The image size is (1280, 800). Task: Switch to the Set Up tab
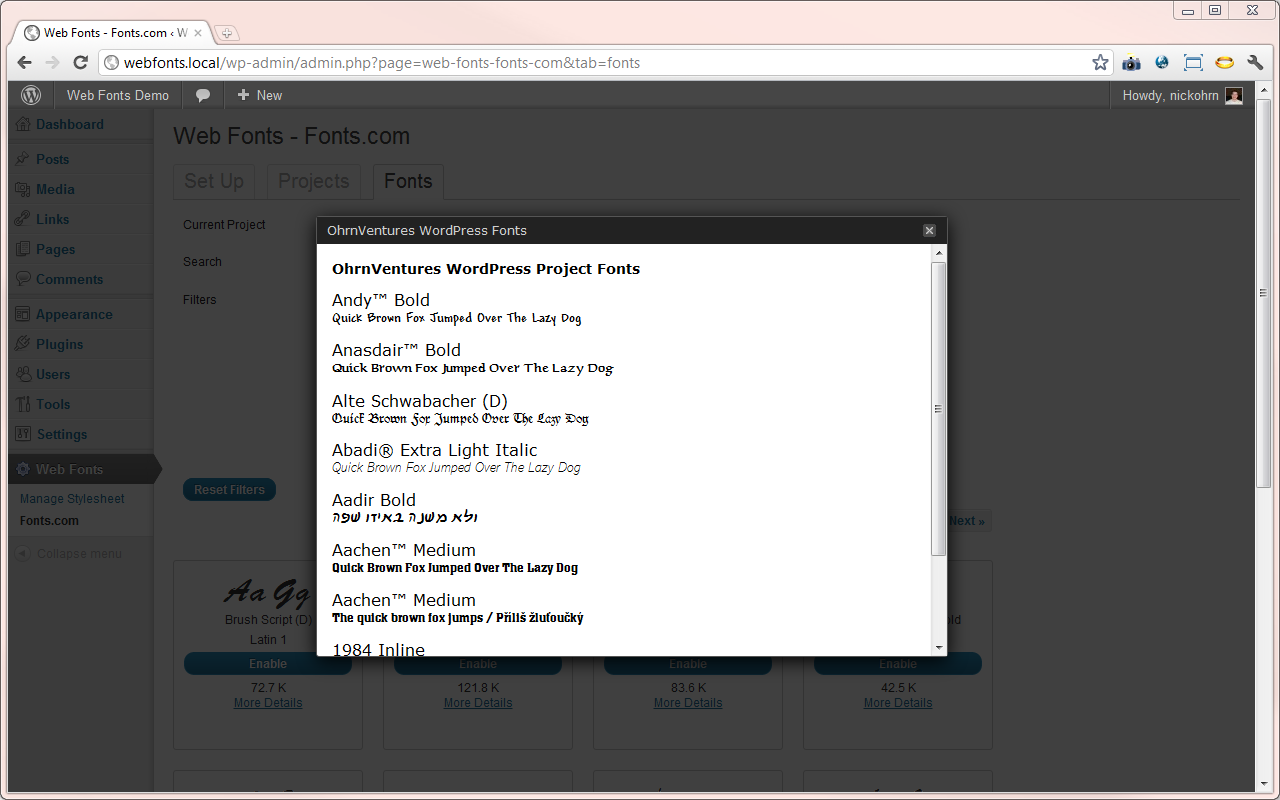coord(214,181)
